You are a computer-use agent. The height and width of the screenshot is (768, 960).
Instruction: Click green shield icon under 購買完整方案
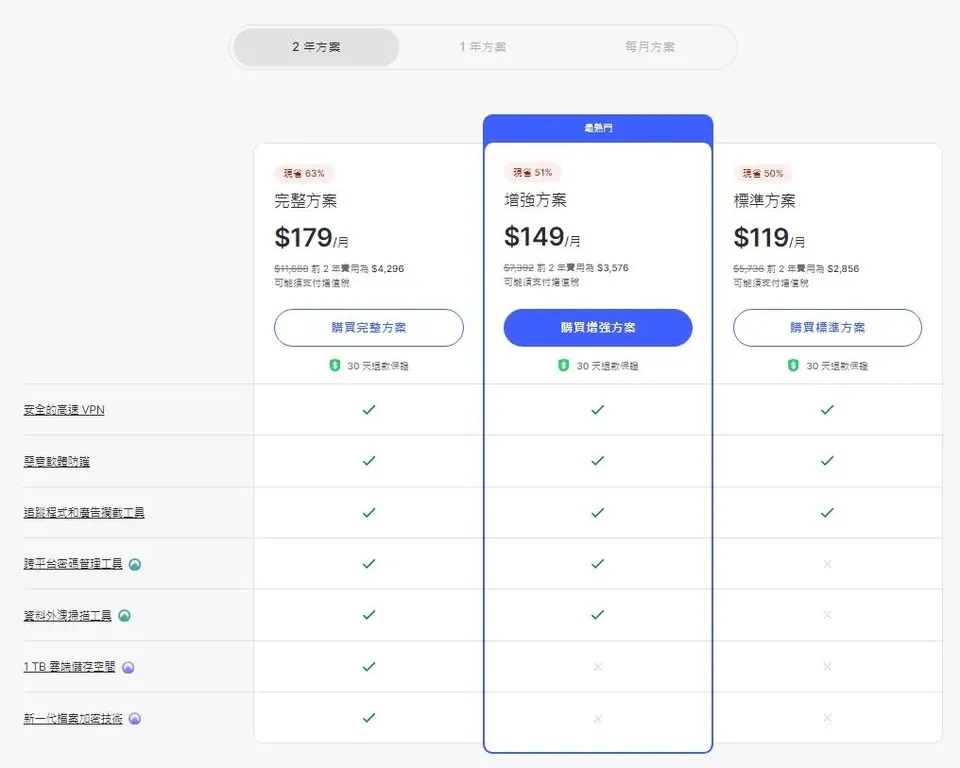coord(335,366)
